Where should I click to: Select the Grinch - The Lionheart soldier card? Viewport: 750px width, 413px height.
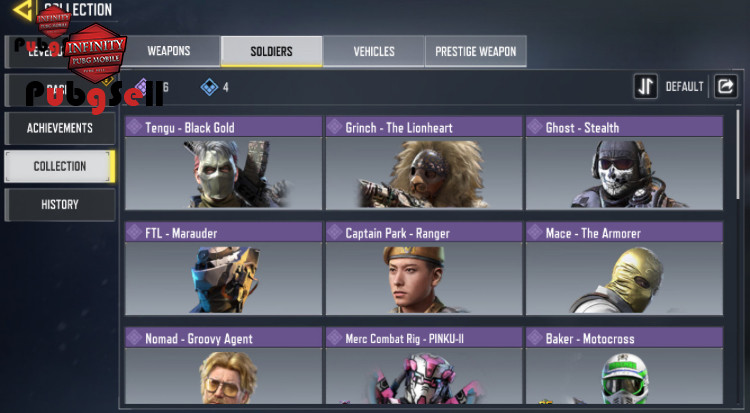pyautogui.click(x=424, y=163)
